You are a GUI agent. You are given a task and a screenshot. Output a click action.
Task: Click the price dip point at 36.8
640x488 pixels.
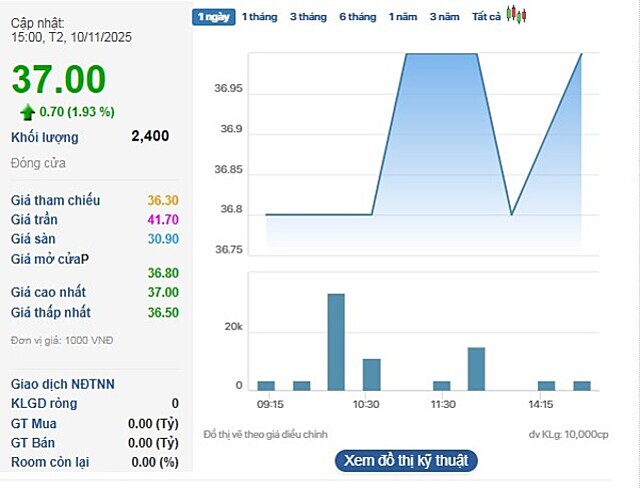click(511, 214)
